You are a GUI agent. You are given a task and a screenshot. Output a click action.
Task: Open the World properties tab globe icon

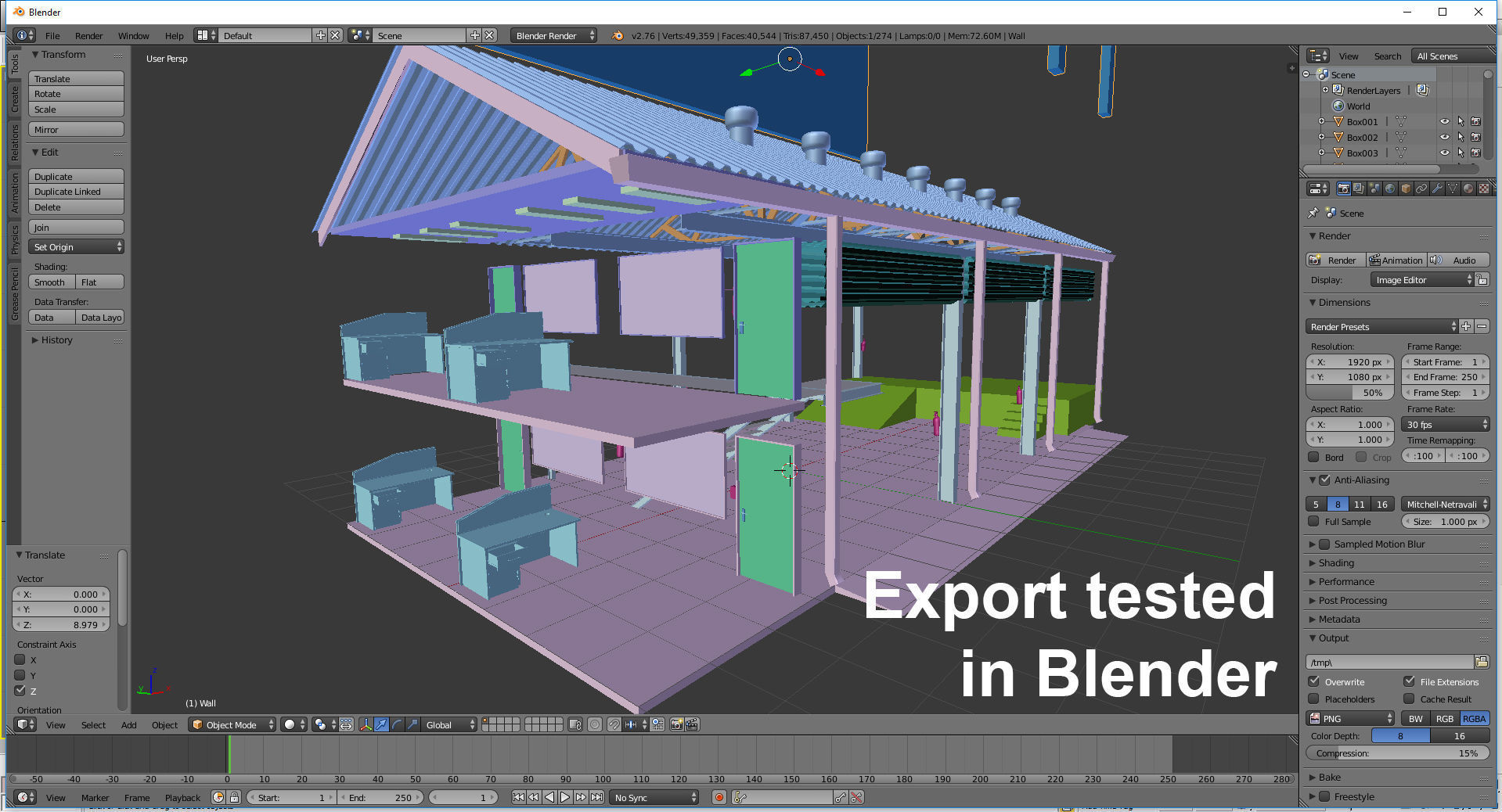pyautogui.click(x=1390, y=189)
